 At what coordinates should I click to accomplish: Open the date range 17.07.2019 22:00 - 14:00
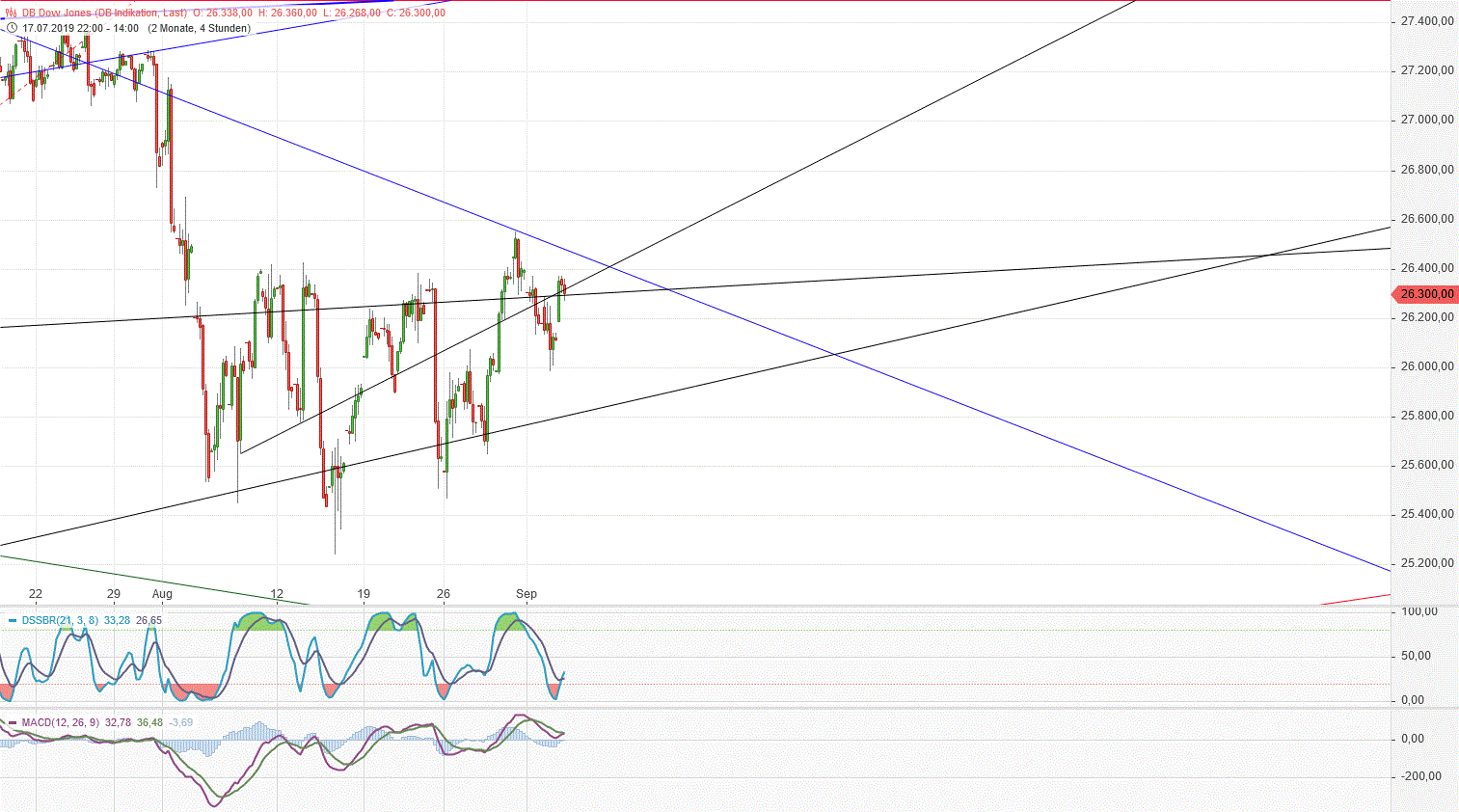pyautogui.click(x=81, y=28)
